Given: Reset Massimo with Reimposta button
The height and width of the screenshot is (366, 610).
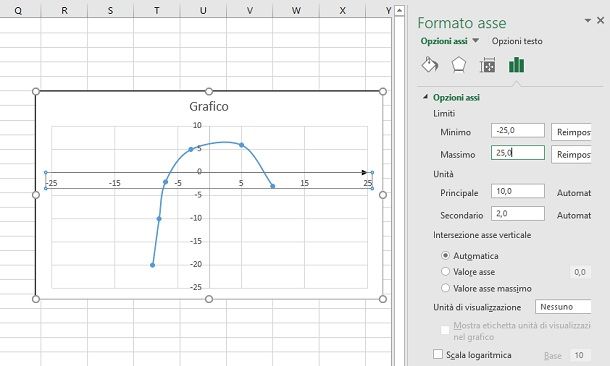Looking at the screenshot, I should [571, 154].
